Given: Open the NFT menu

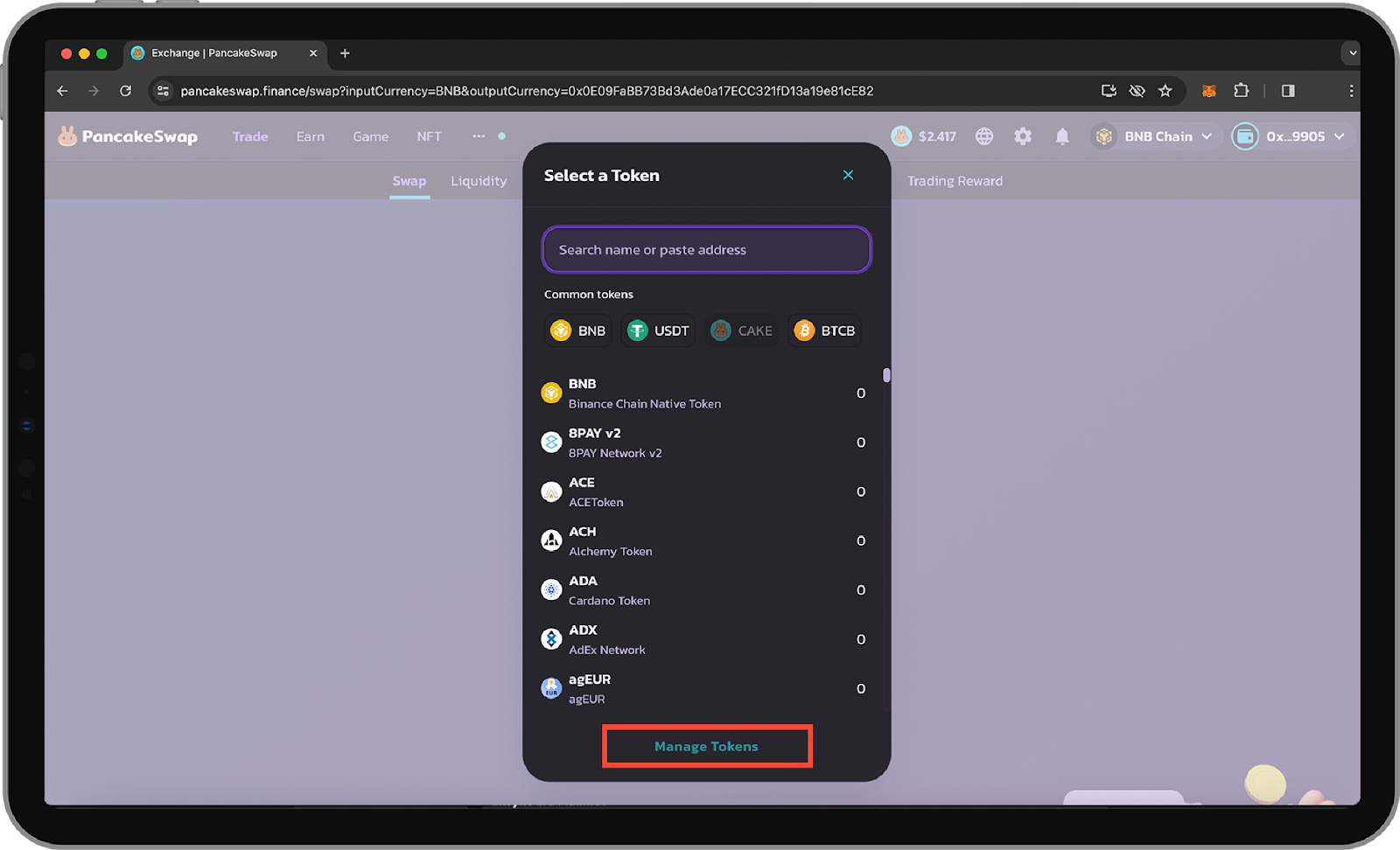Looking at the screenshot, I should tap(429, 136).
